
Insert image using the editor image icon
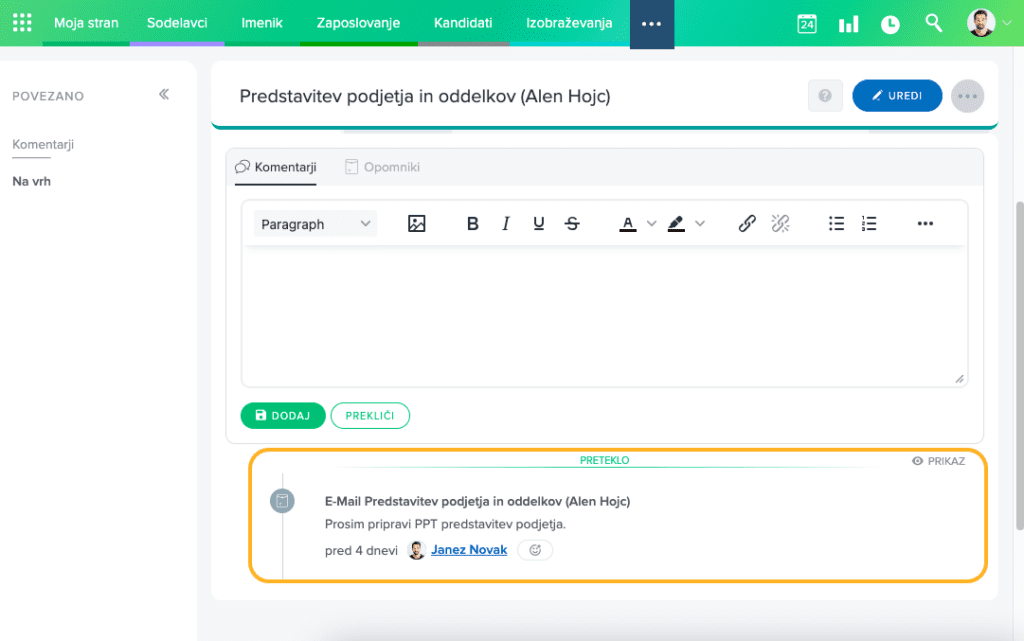click(417, 224)
